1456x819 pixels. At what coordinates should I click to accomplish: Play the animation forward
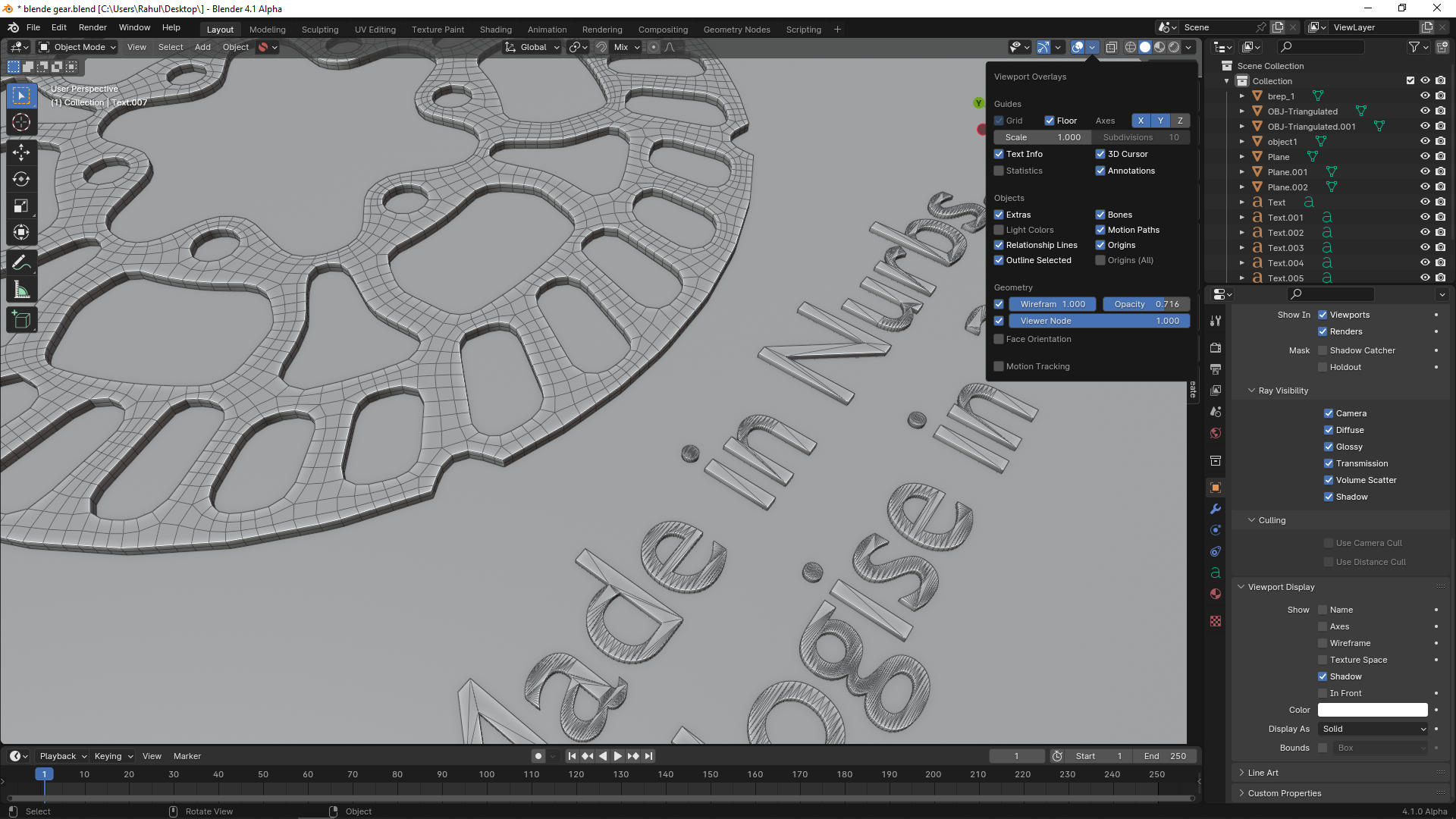[x=617, y=756]
